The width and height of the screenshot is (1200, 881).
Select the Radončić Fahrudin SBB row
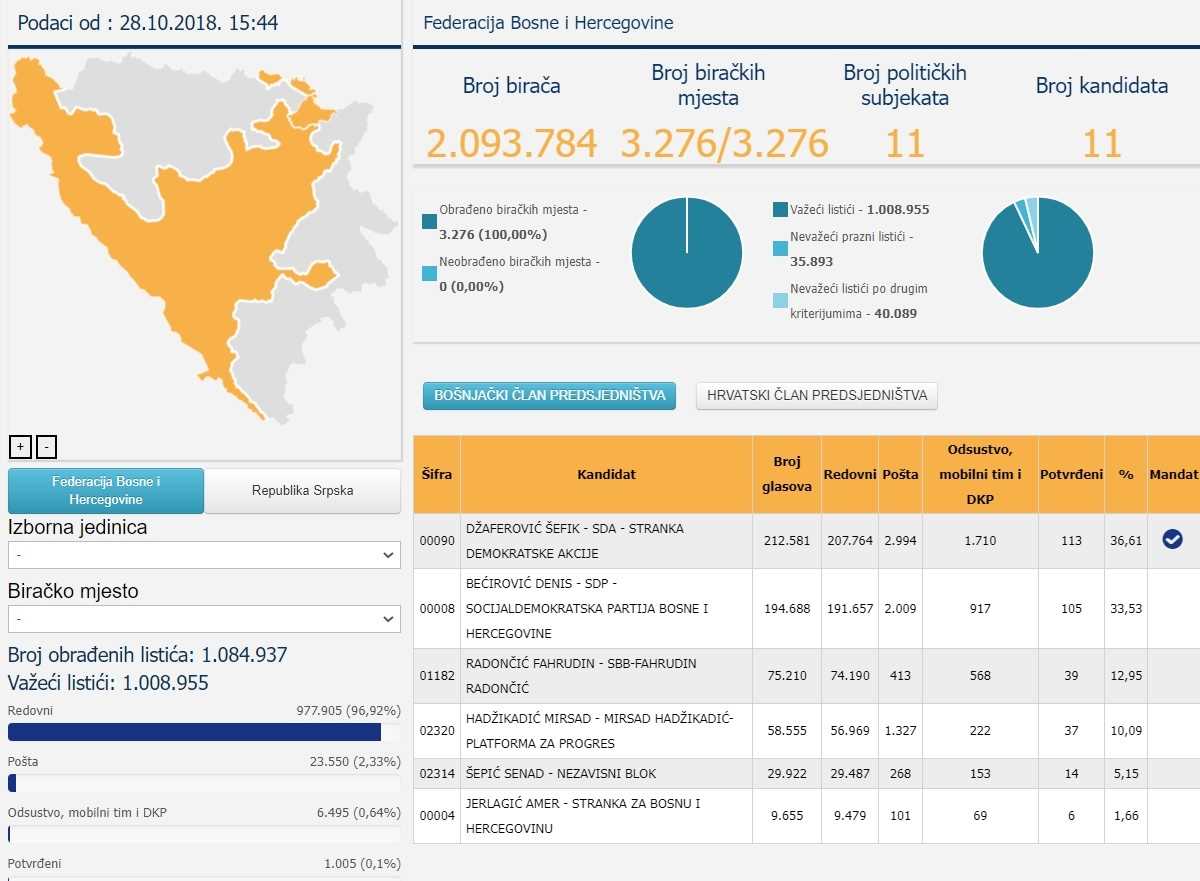606,676
